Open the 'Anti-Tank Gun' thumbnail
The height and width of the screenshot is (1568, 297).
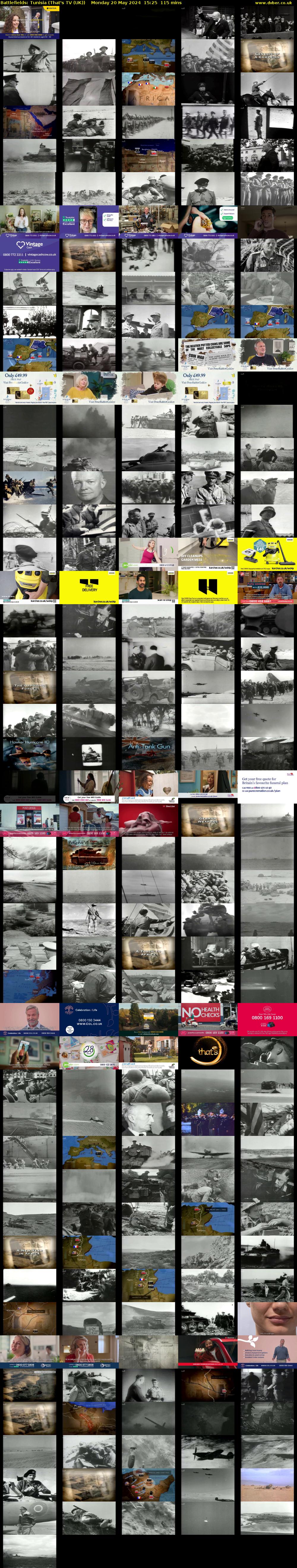pyautogui.click(x=148, y=753)
